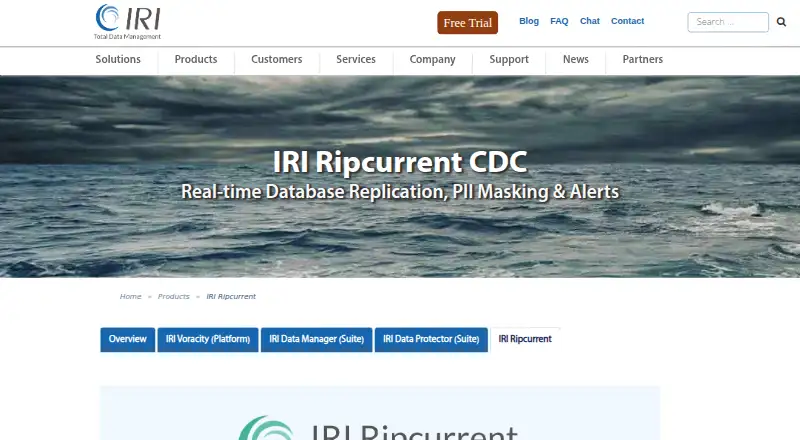Switch to the Overview tab
Screen dimensions: 800x440
tap(128, 339)
